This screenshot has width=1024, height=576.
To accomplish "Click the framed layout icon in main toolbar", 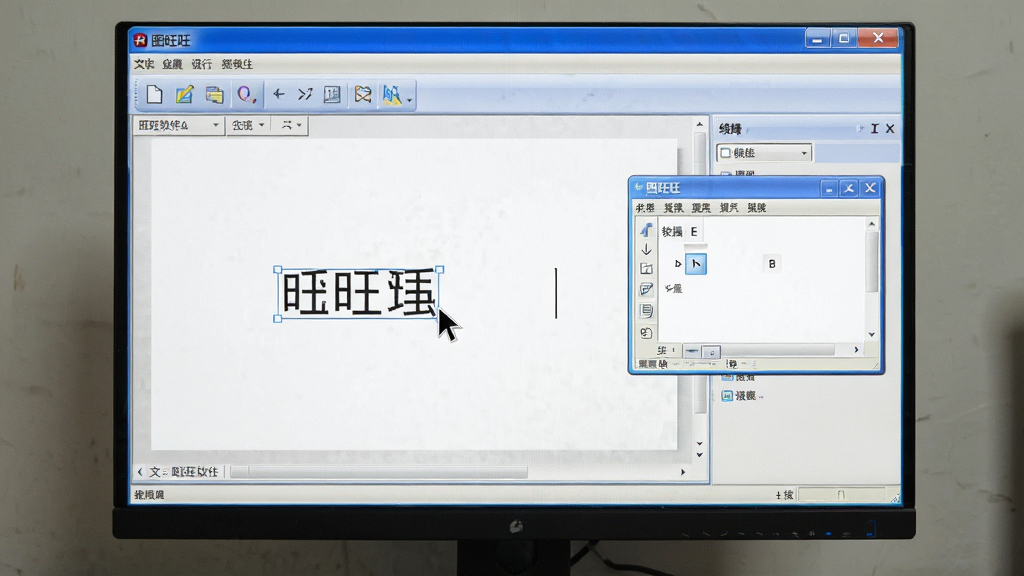I will click(332, 95).
